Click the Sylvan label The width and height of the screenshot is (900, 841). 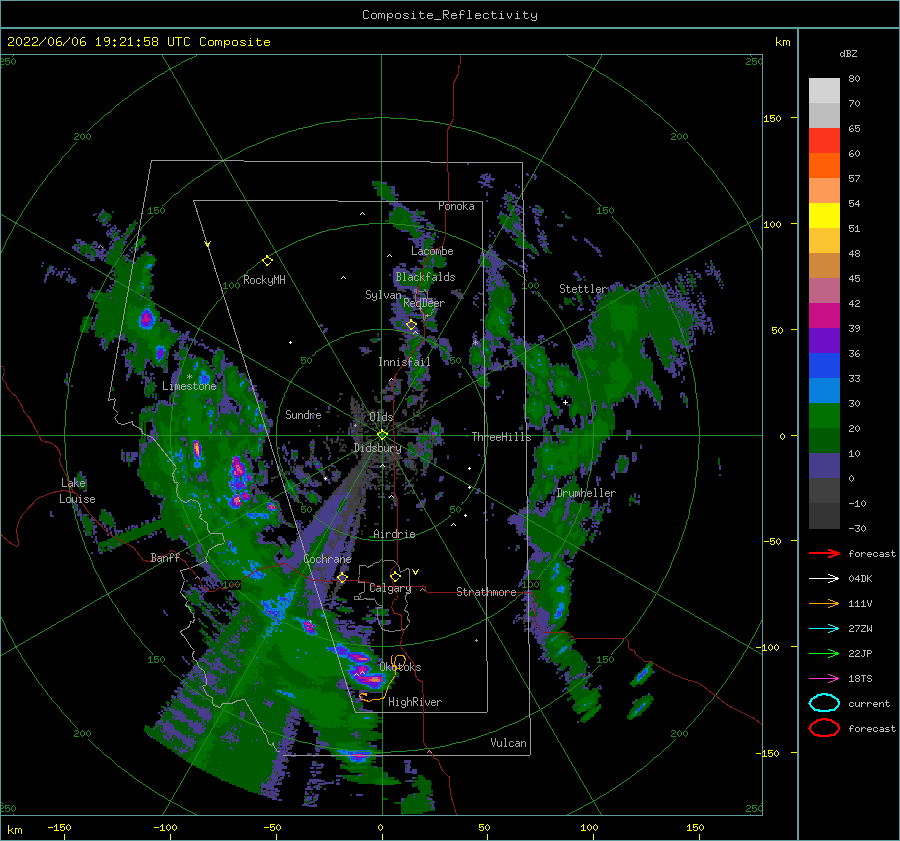coord(383,295)
